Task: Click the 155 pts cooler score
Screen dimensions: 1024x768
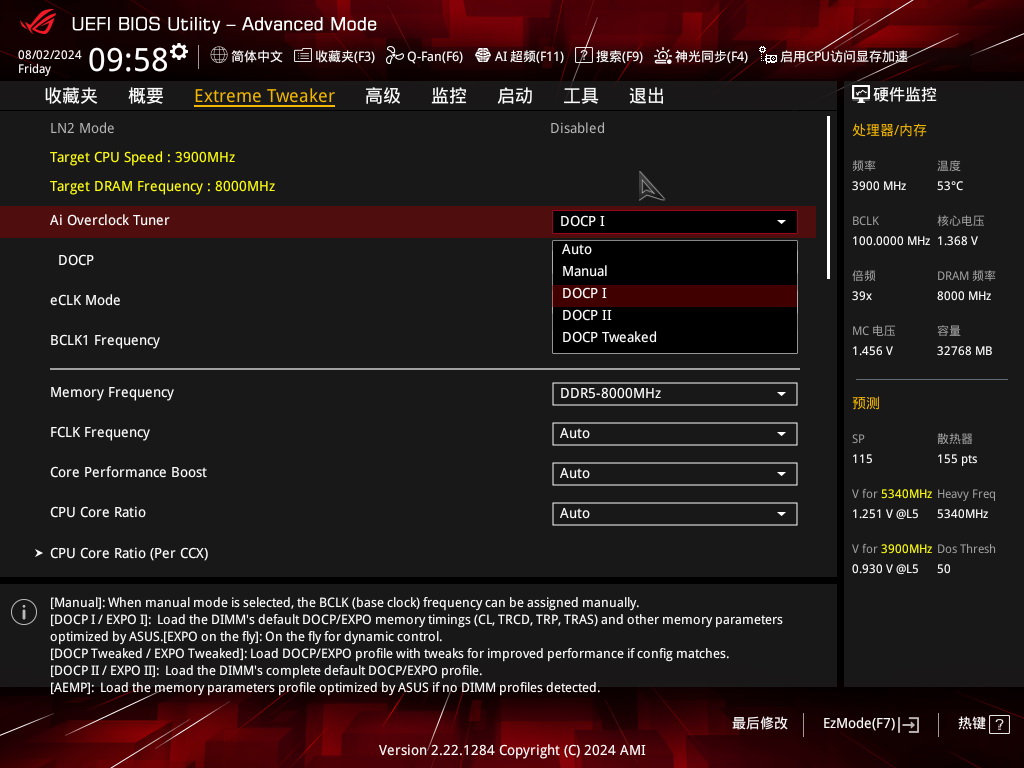Action: click(957, 459)
